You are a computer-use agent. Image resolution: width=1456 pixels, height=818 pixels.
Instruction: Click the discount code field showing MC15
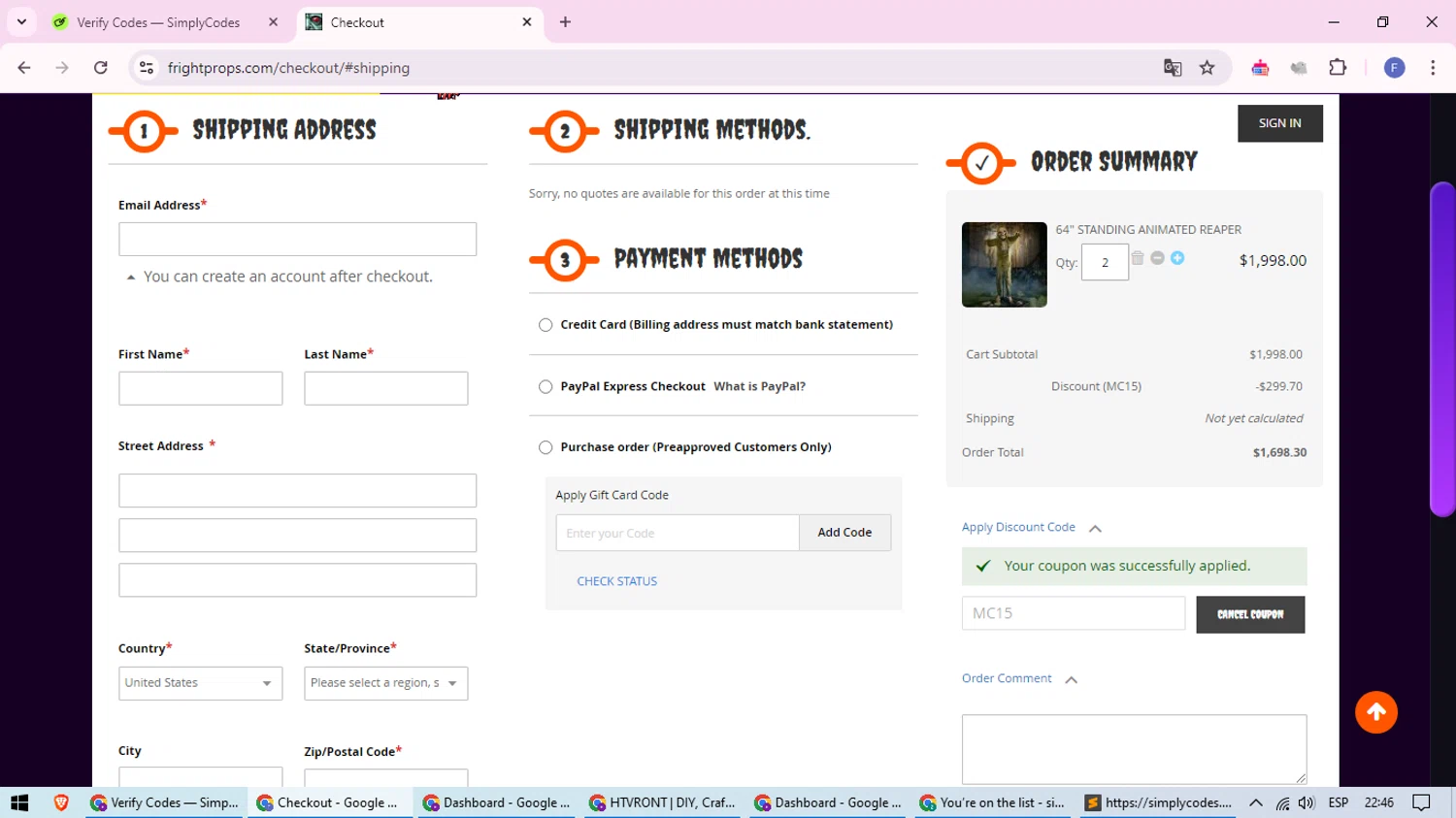[x=1074, y=613]
